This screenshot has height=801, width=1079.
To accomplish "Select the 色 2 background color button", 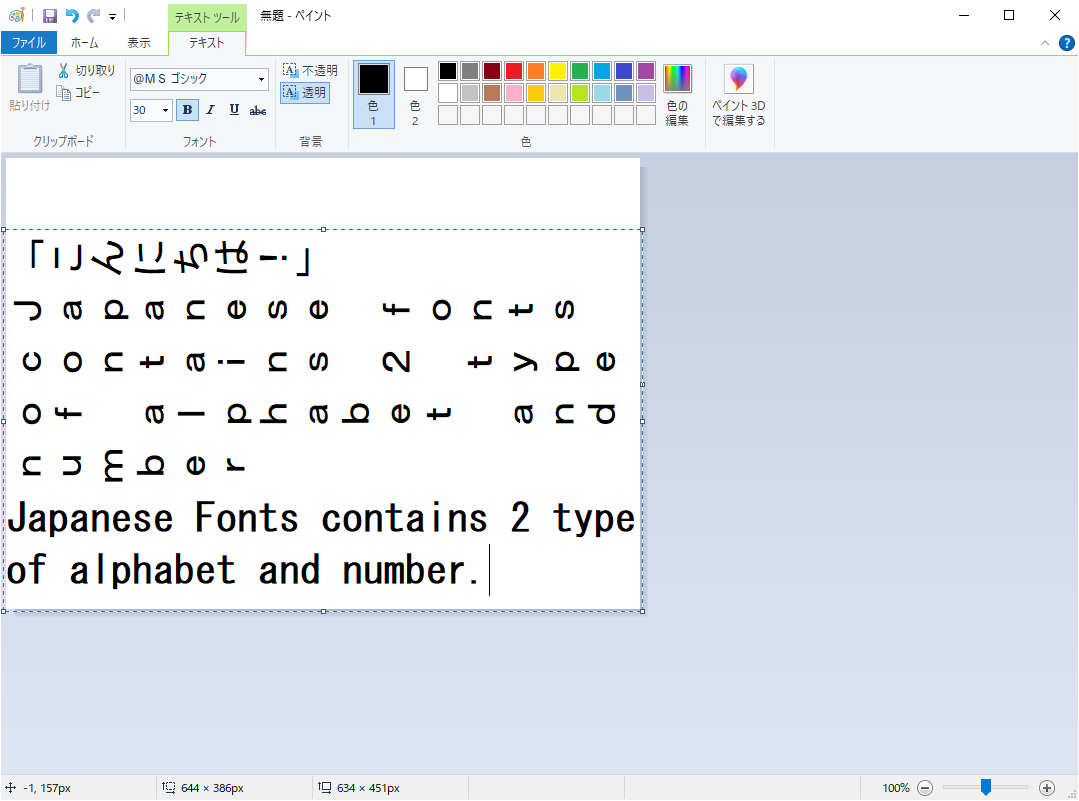I will coord(415,94).
